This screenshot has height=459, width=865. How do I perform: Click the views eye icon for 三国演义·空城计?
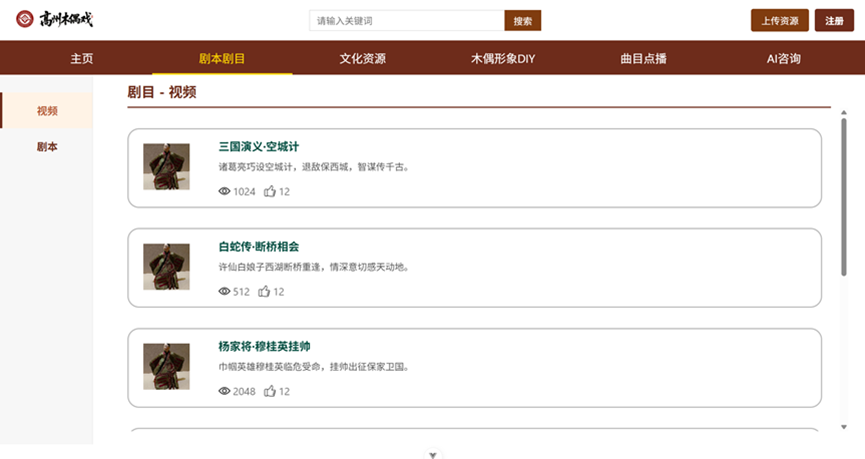224,192
